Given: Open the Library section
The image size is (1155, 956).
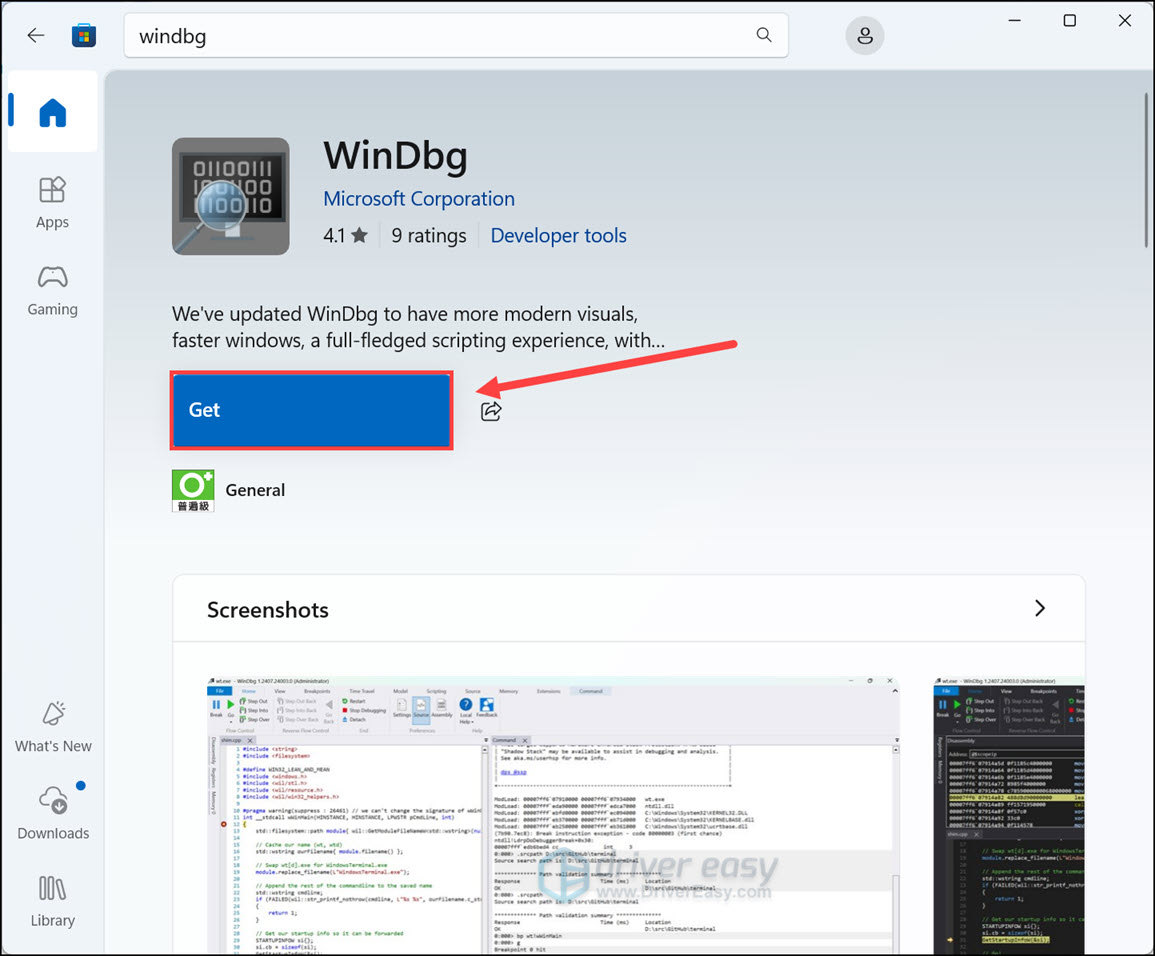Looking at the screenshot, I should pyautogui.click(x=52, y=901).
